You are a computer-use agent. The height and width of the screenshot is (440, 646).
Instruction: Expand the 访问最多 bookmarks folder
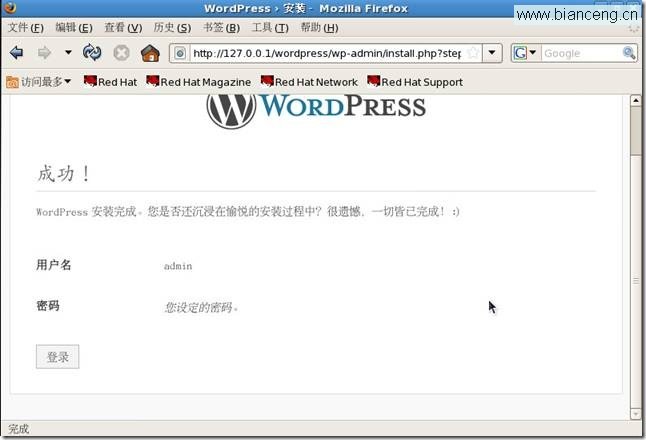click(x=38, y=82)
